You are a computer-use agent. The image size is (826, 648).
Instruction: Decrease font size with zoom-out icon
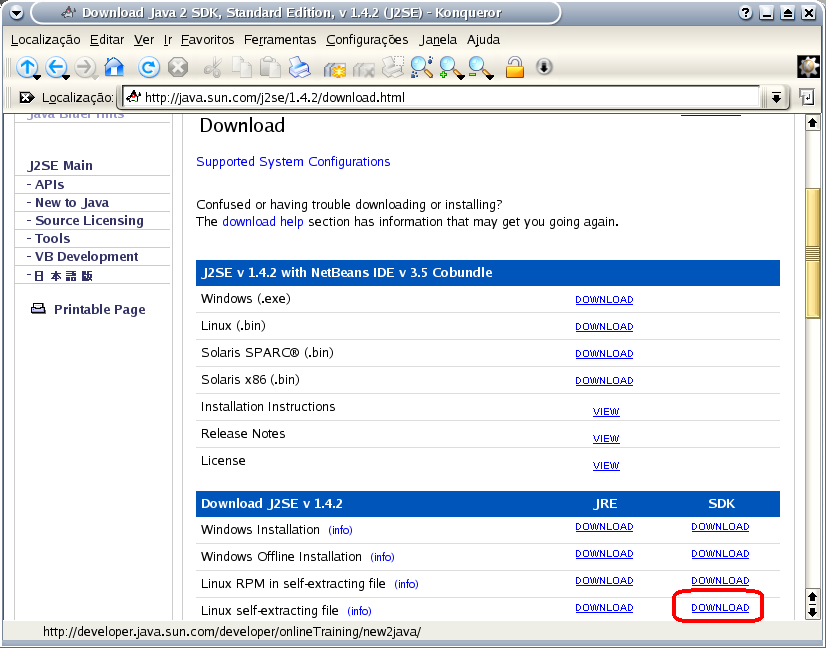tap(480, 67)
